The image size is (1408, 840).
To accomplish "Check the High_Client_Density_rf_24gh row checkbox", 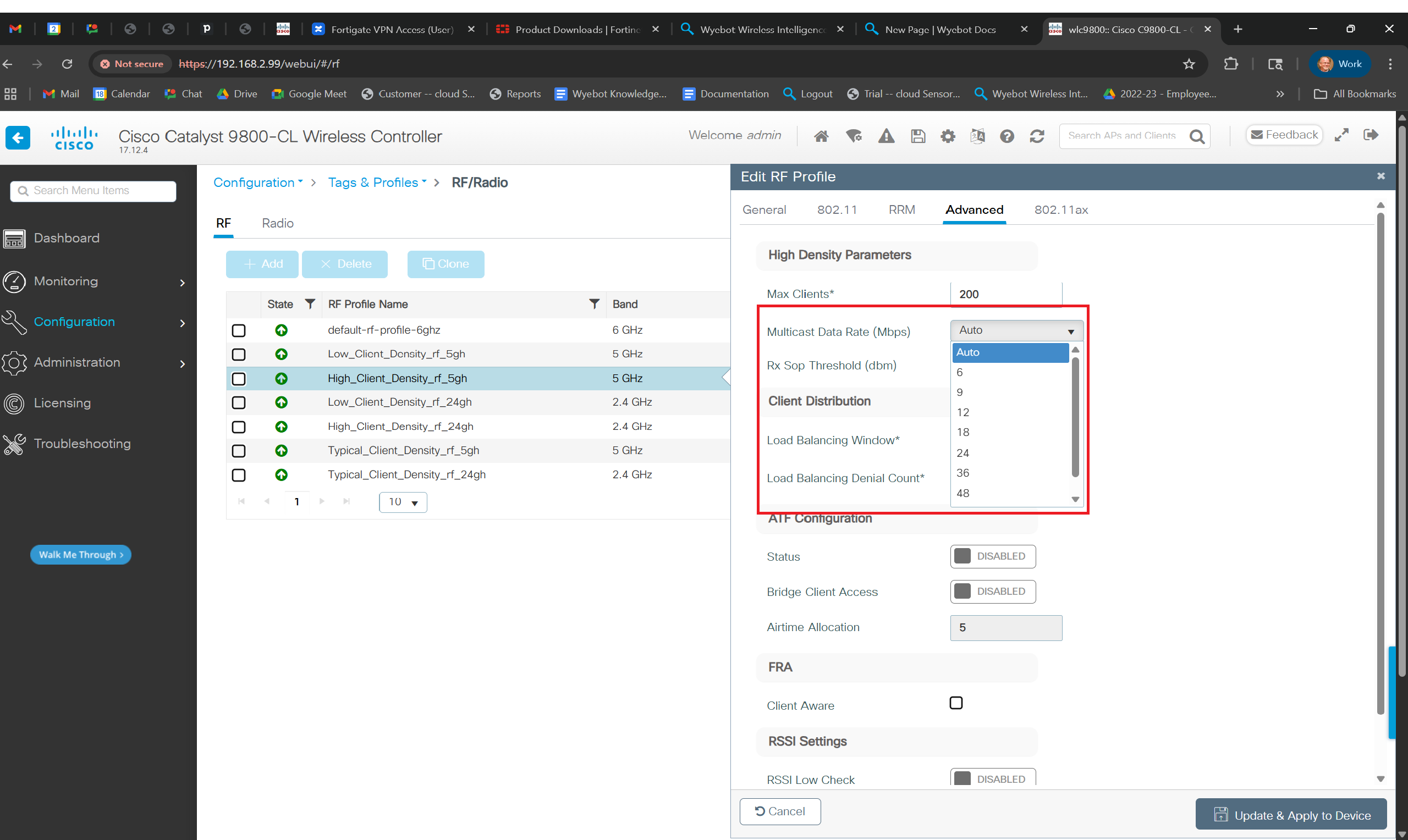I will click(239, 427).
